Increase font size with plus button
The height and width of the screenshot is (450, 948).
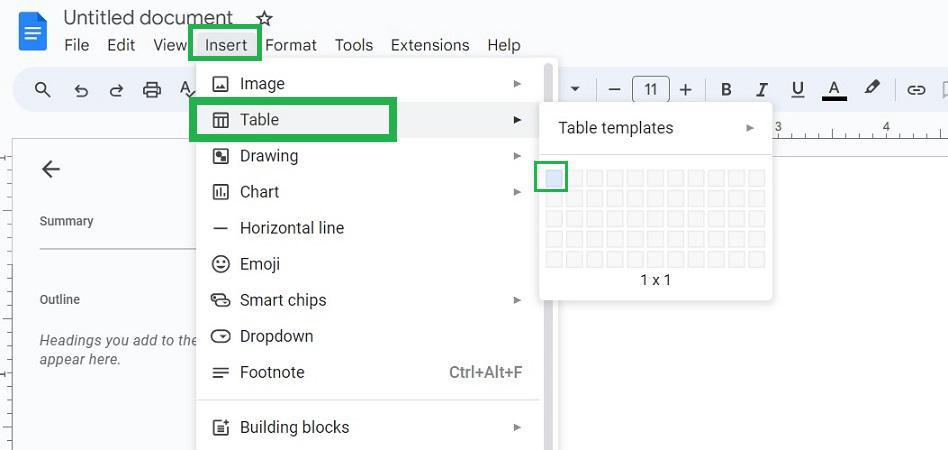[685, 90]
